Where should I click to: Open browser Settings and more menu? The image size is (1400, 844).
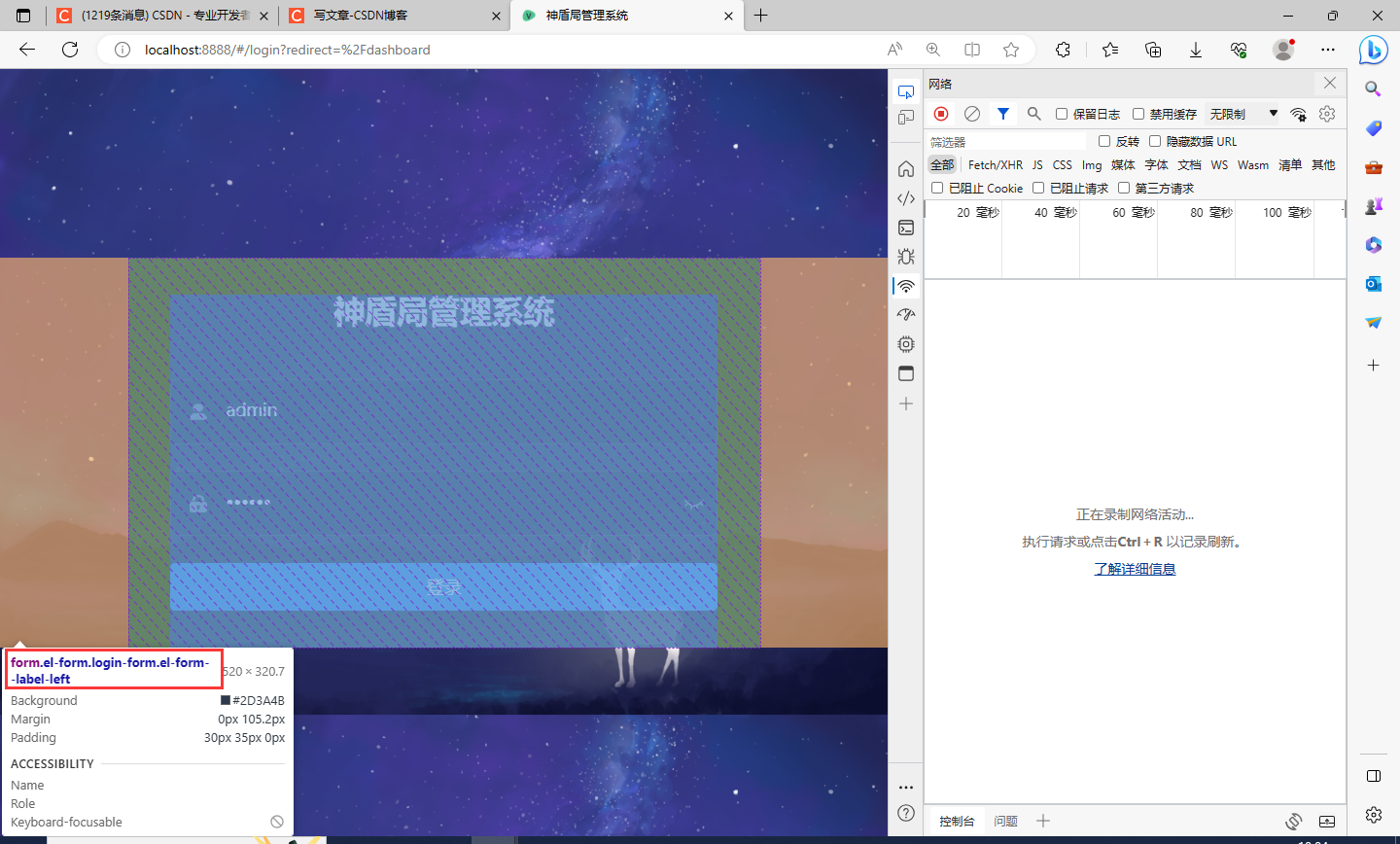(x=1328, y=50)
